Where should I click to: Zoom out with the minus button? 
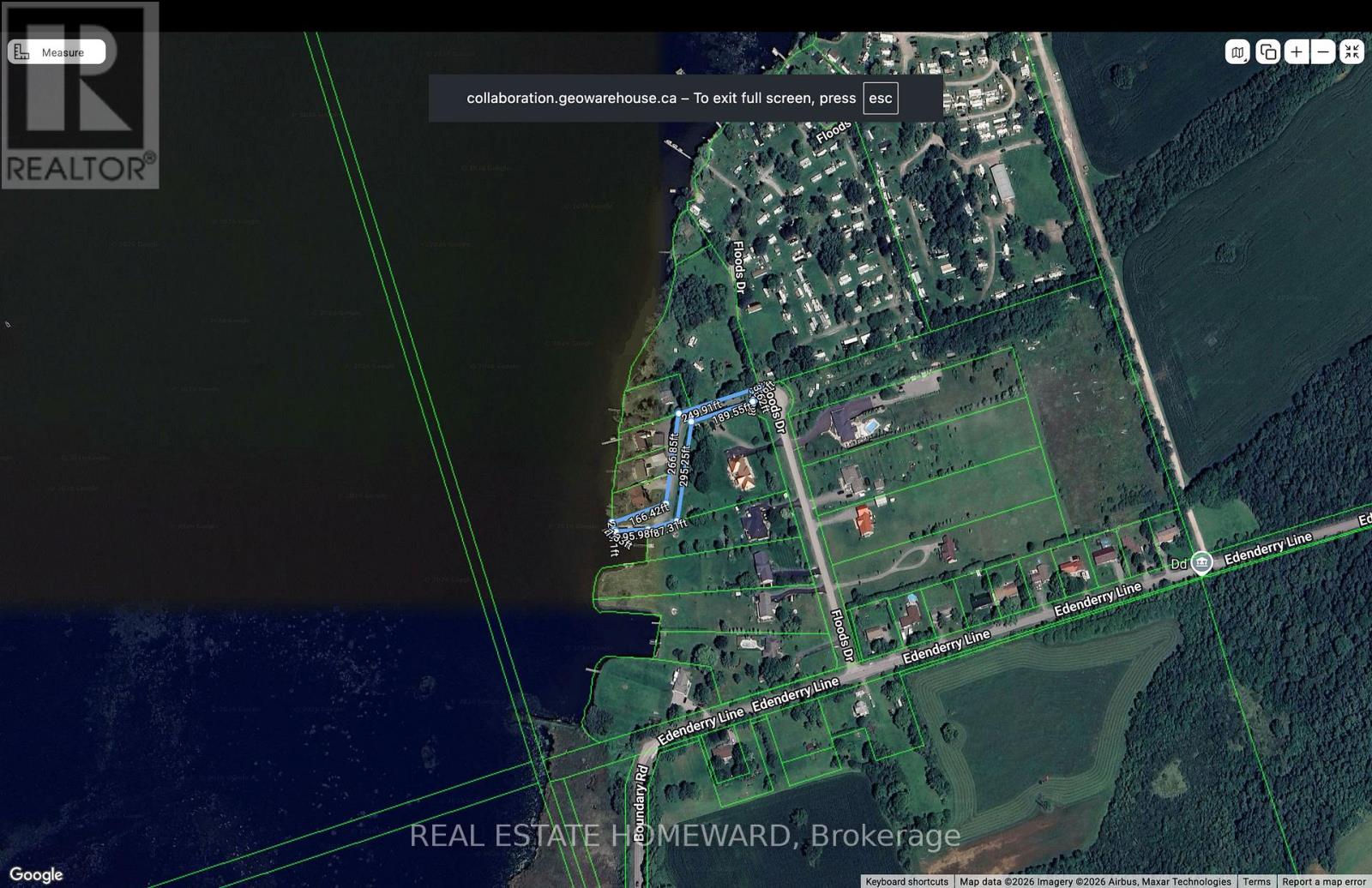tap(1323, 52)
